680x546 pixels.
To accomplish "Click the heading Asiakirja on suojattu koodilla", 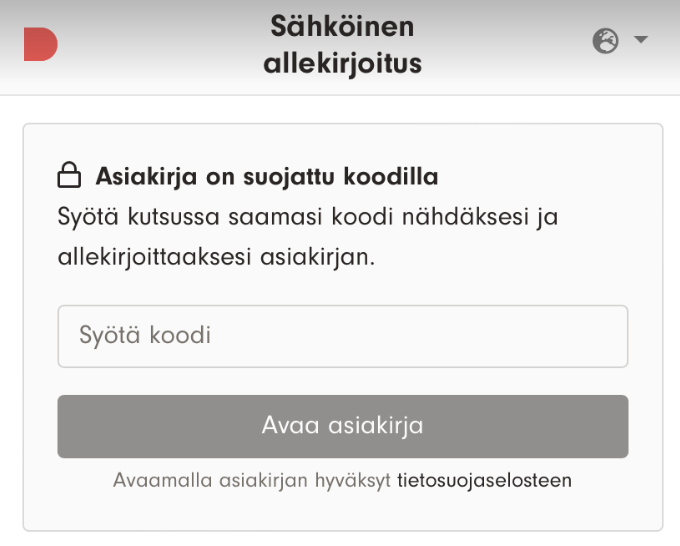I will (267, 177).
